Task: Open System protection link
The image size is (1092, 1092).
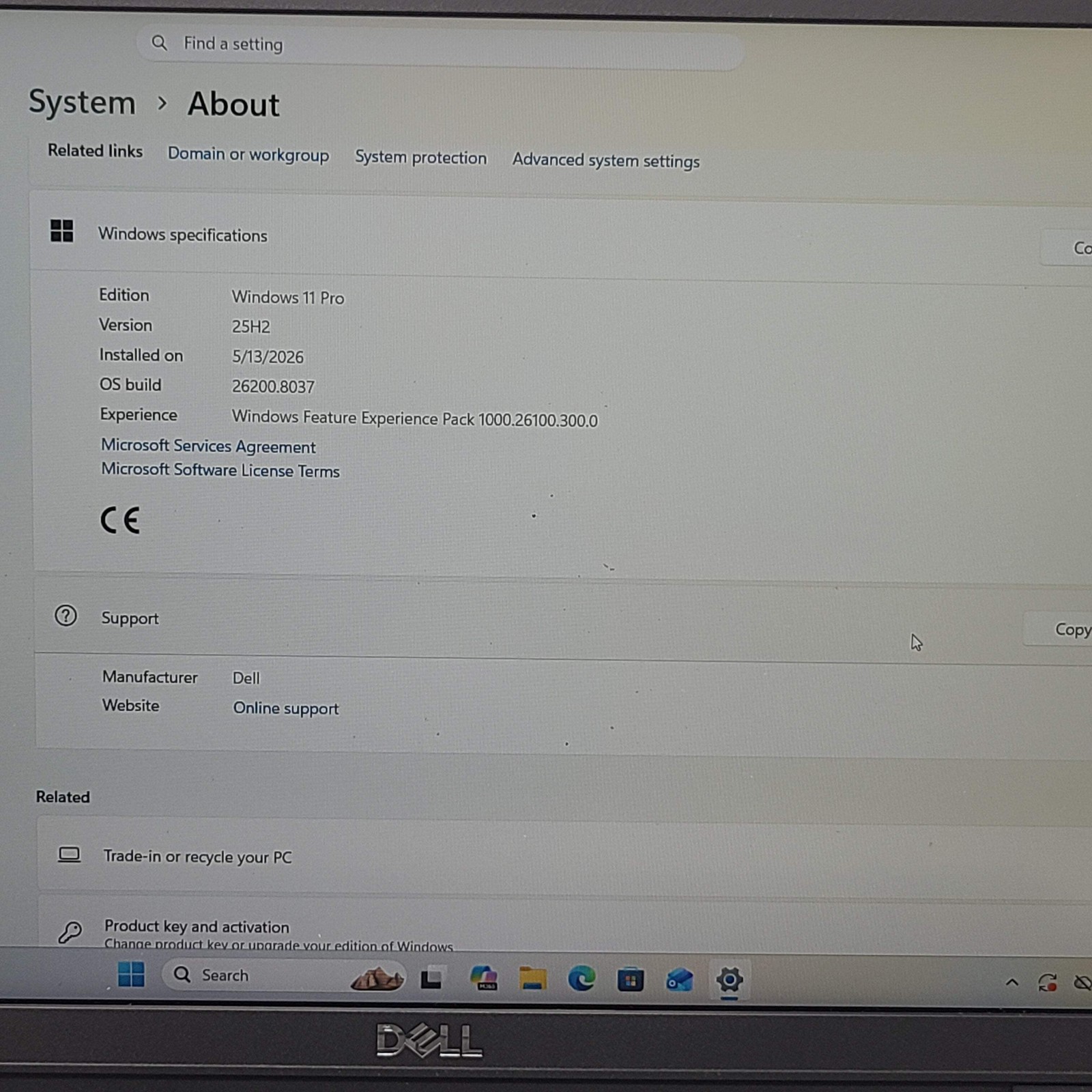Action: pyautogui.click(x=420, y=157)
